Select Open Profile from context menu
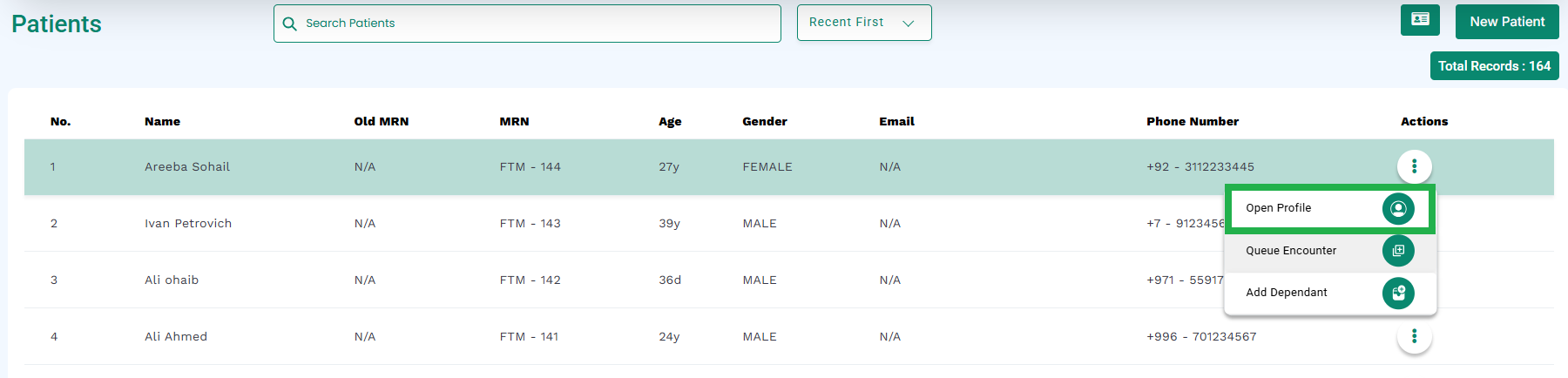The width and height of the screenshot is (1568, 378). tap(1330, 208)
